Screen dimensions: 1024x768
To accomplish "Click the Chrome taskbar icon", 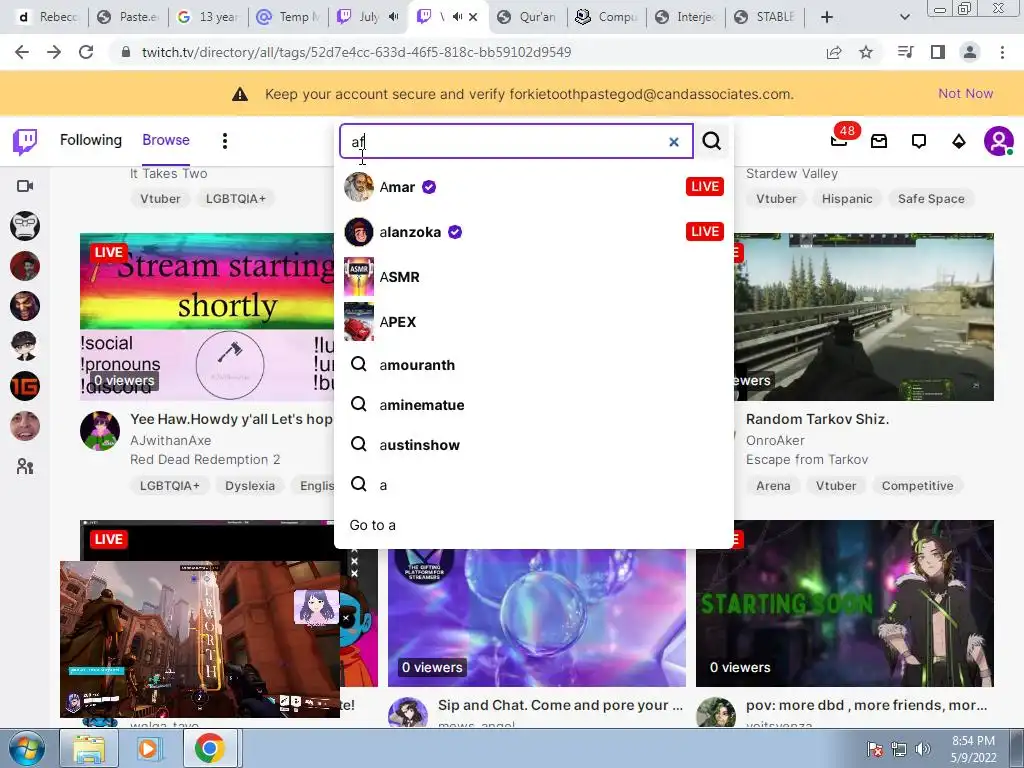I will click(x=209, y=748).
